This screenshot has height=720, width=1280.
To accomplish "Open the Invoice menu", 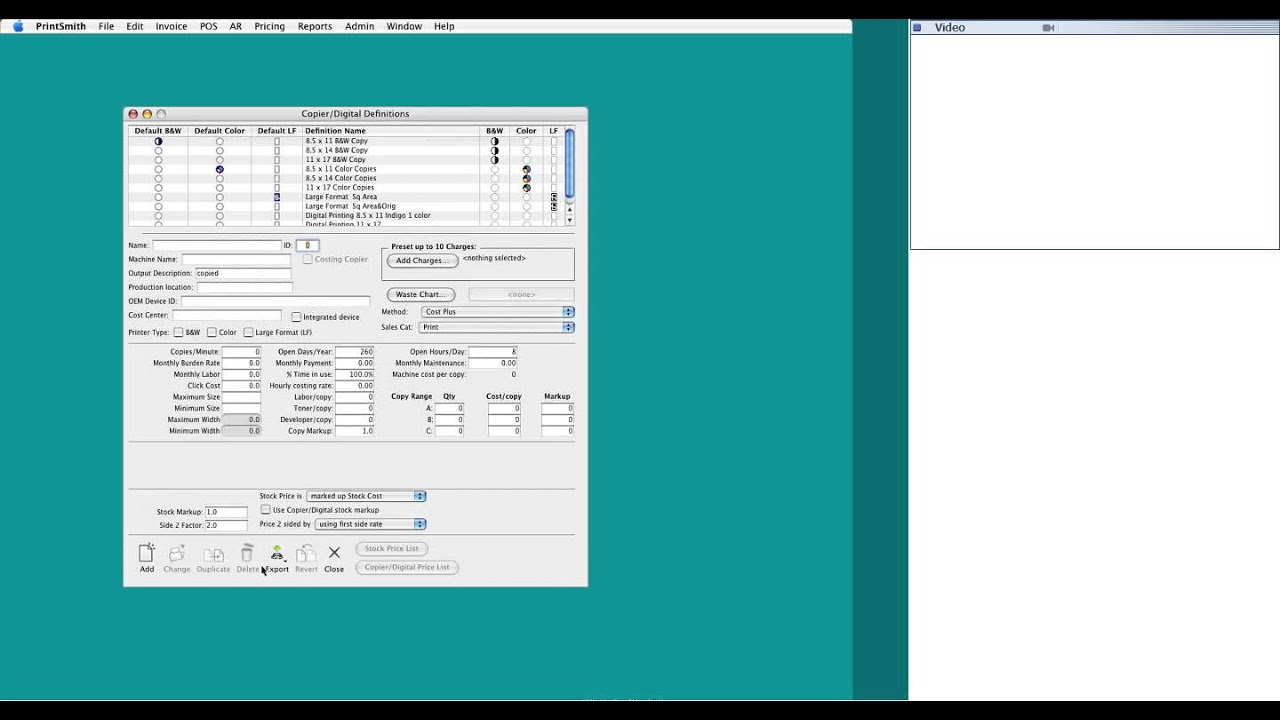I will pos(171,26).
